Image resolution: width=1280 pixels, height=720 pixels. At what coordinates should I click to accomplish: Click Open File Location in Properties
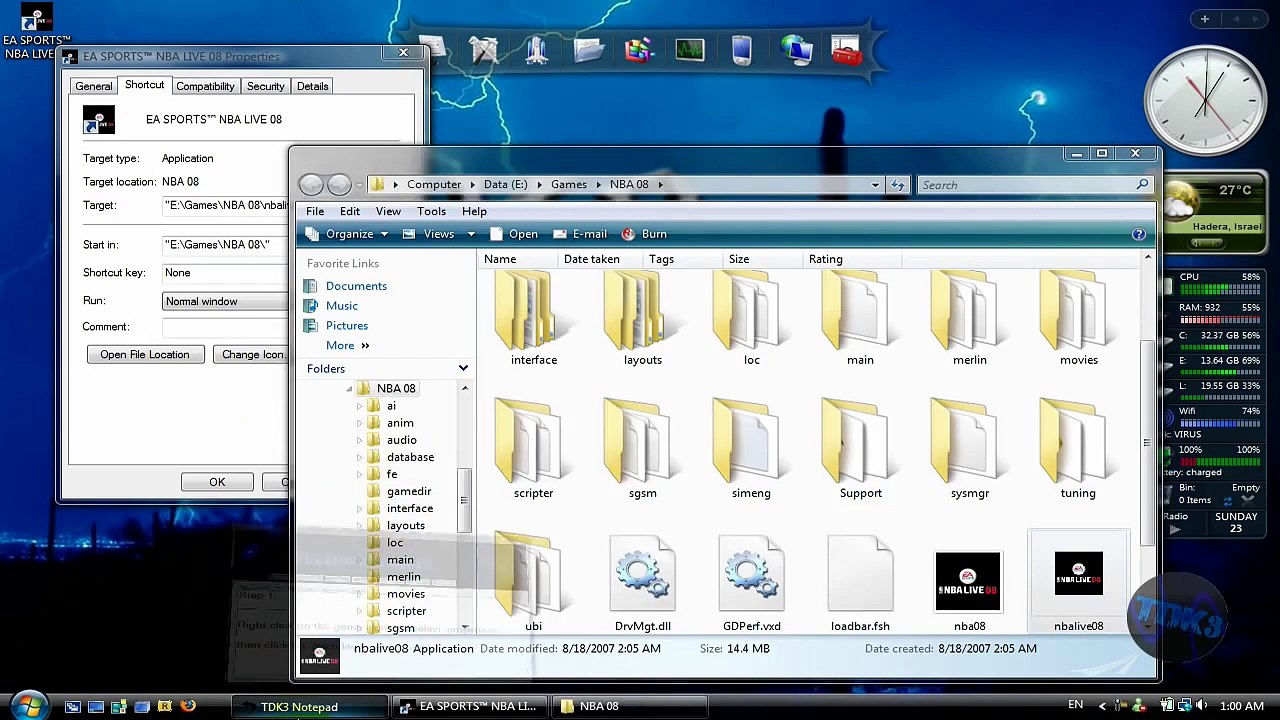pos(145,354)
